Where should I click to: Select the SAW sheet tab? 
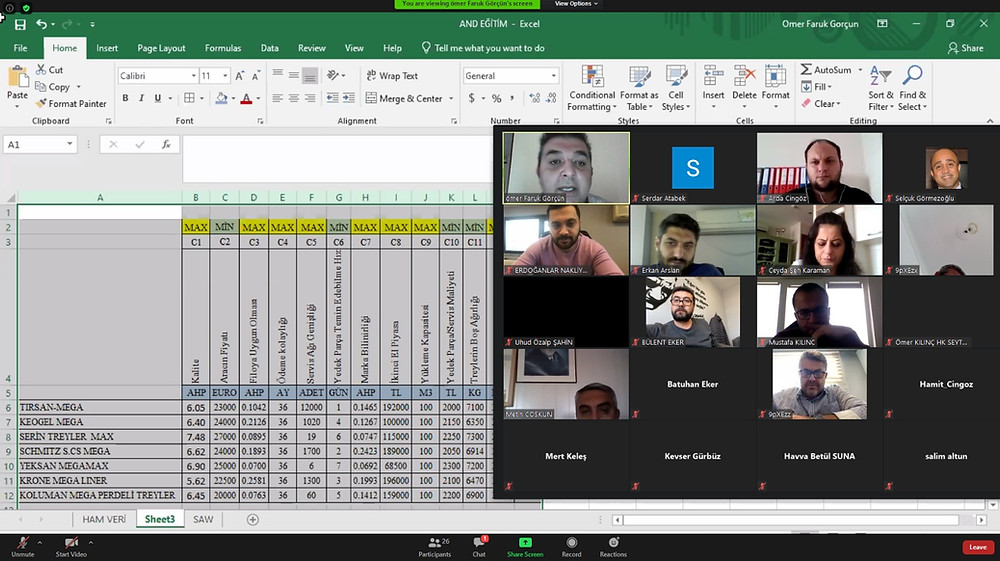[203, 520]
